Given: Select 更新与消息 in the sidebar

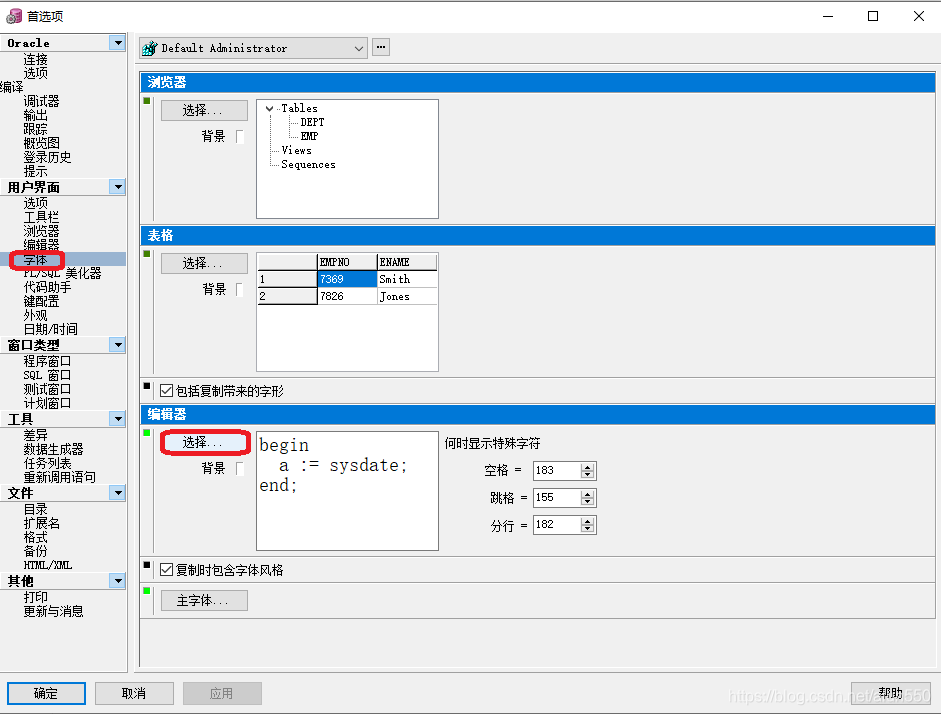Looking at the screenshot, I should pos(53,611).
